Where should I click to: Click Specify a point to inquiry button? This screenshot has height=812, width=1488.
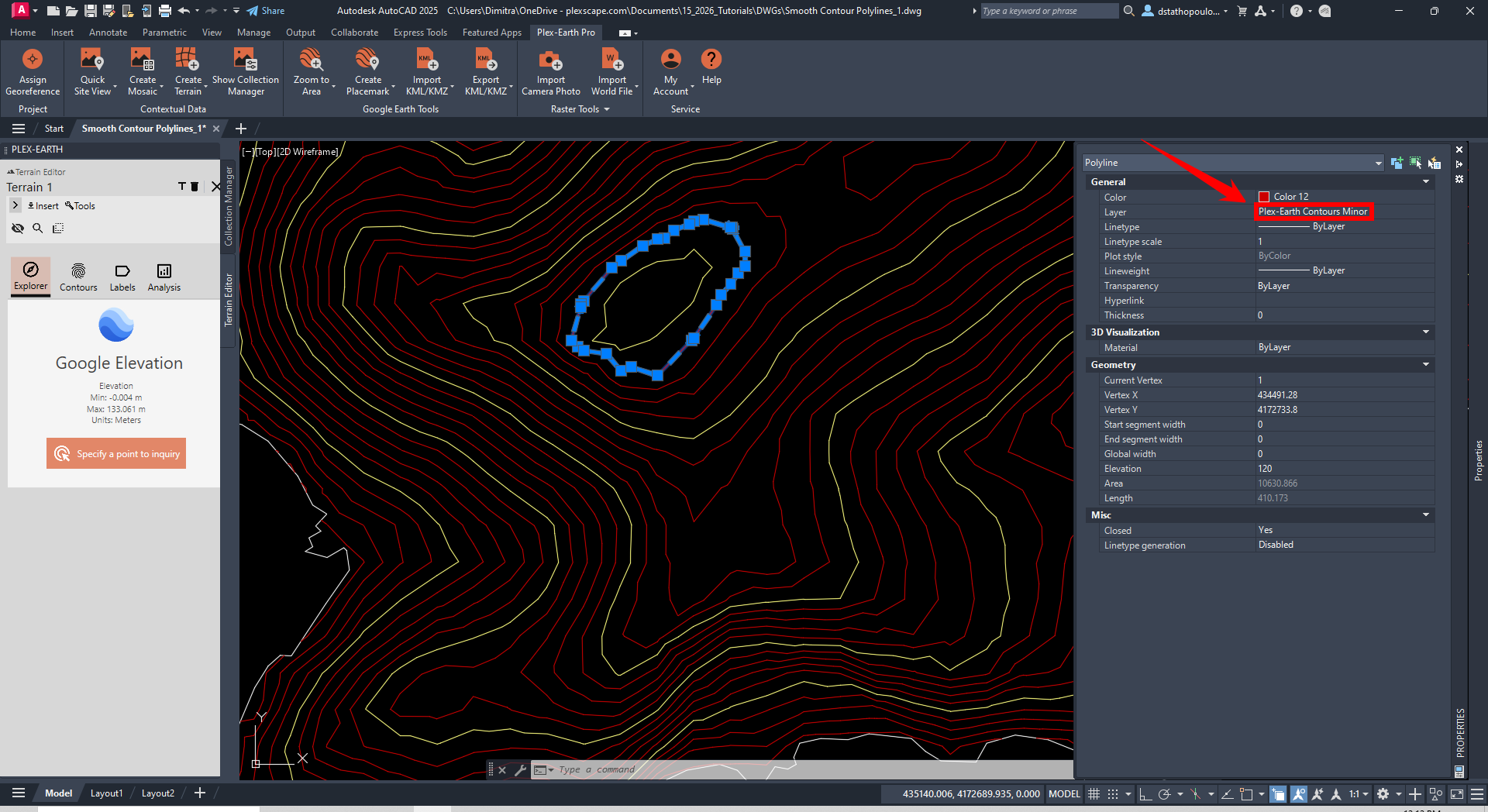pyautogui.click(x=116, y=454)
